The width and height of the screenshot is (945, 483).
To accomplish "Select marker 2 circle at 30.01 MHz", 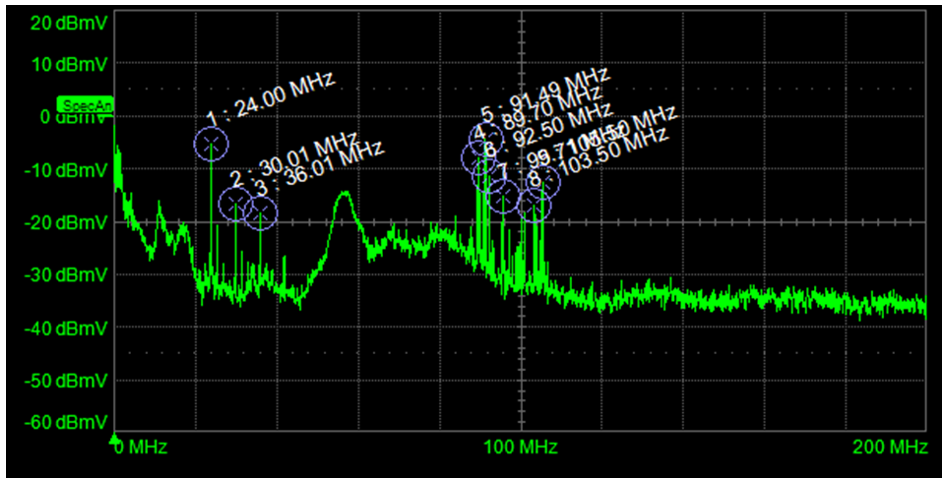I will 236,203.
